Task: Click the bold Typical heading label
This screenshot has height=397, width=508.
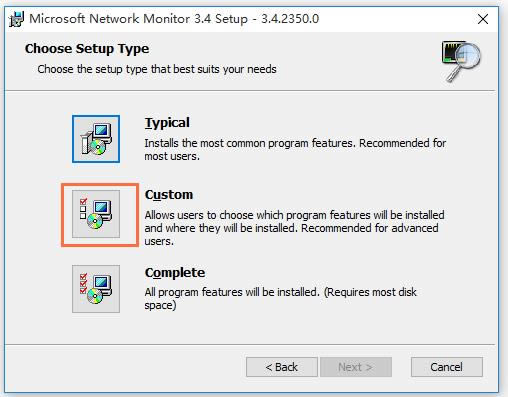Action: 167,123
